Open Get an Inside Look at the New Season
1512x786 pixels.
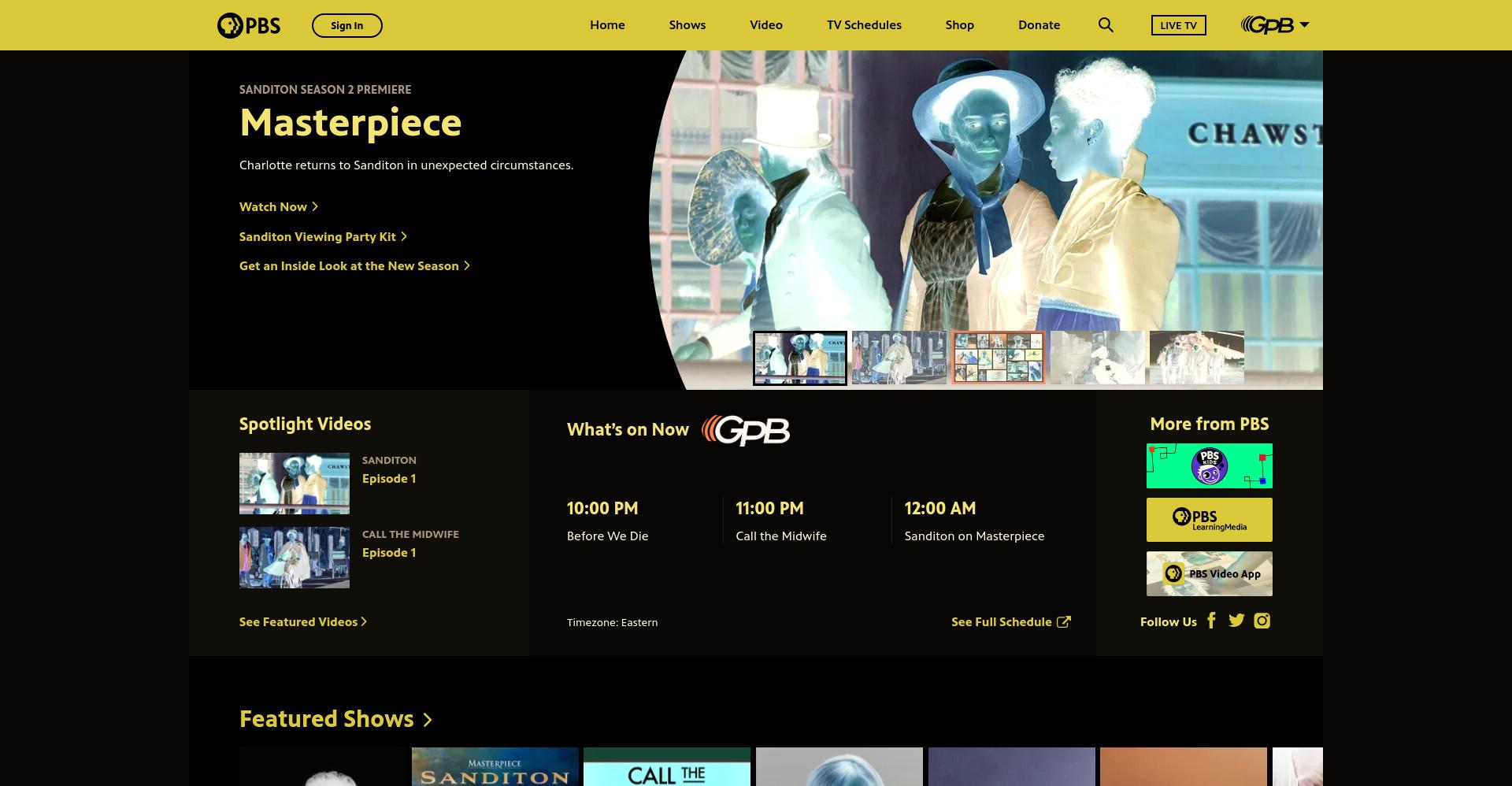point(354,266)
